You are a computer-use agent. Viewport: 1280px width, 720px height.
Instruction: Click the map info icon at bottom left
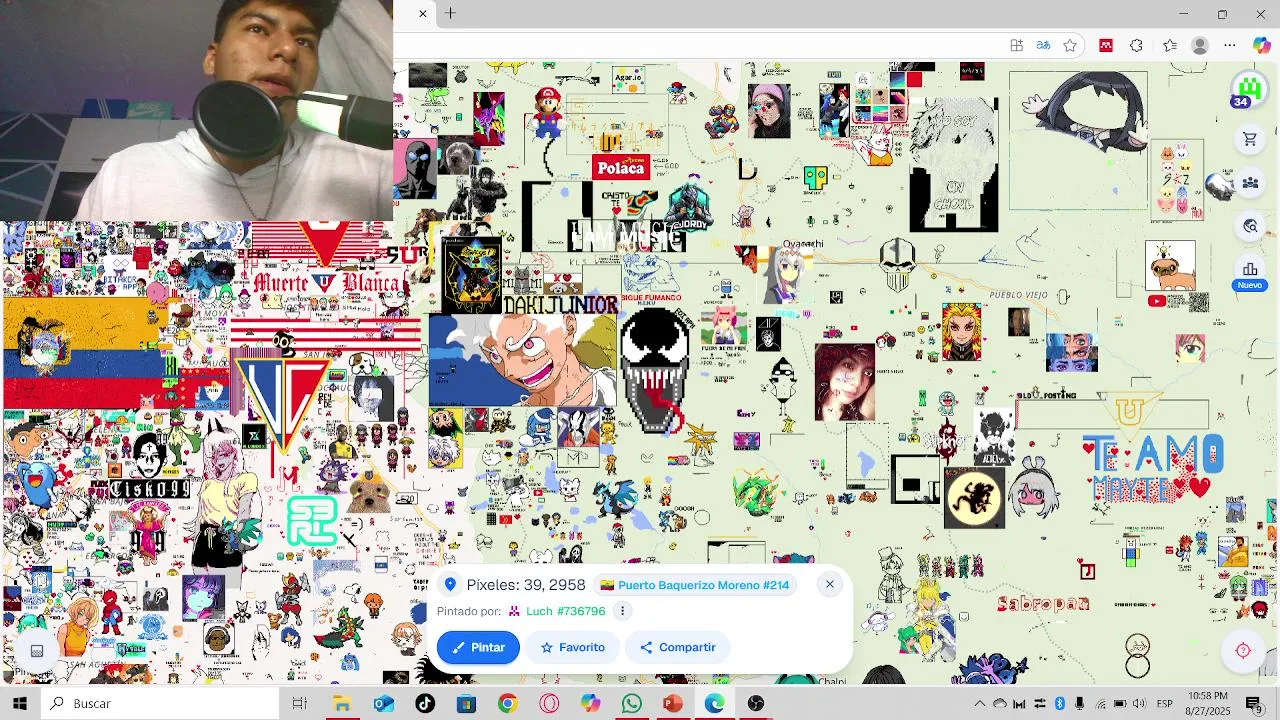[x=37, y=651]
